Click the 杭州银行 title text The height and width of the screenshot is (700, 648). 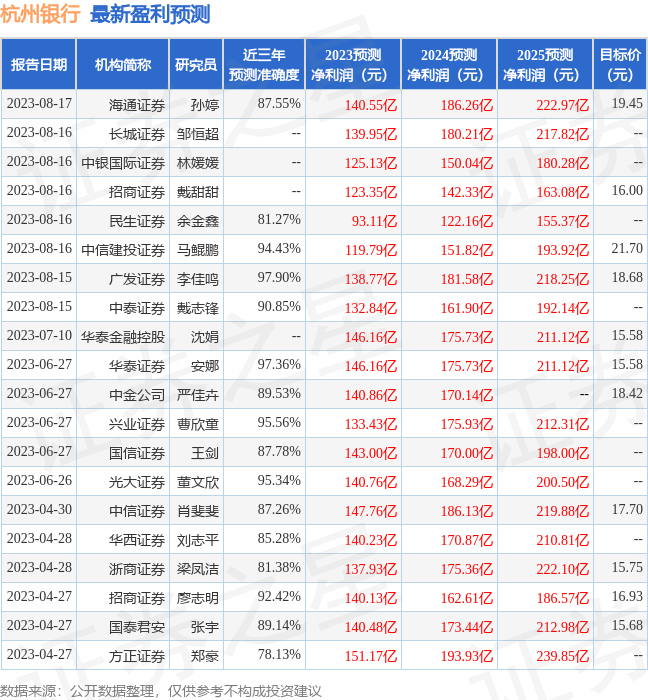point(40,14)
